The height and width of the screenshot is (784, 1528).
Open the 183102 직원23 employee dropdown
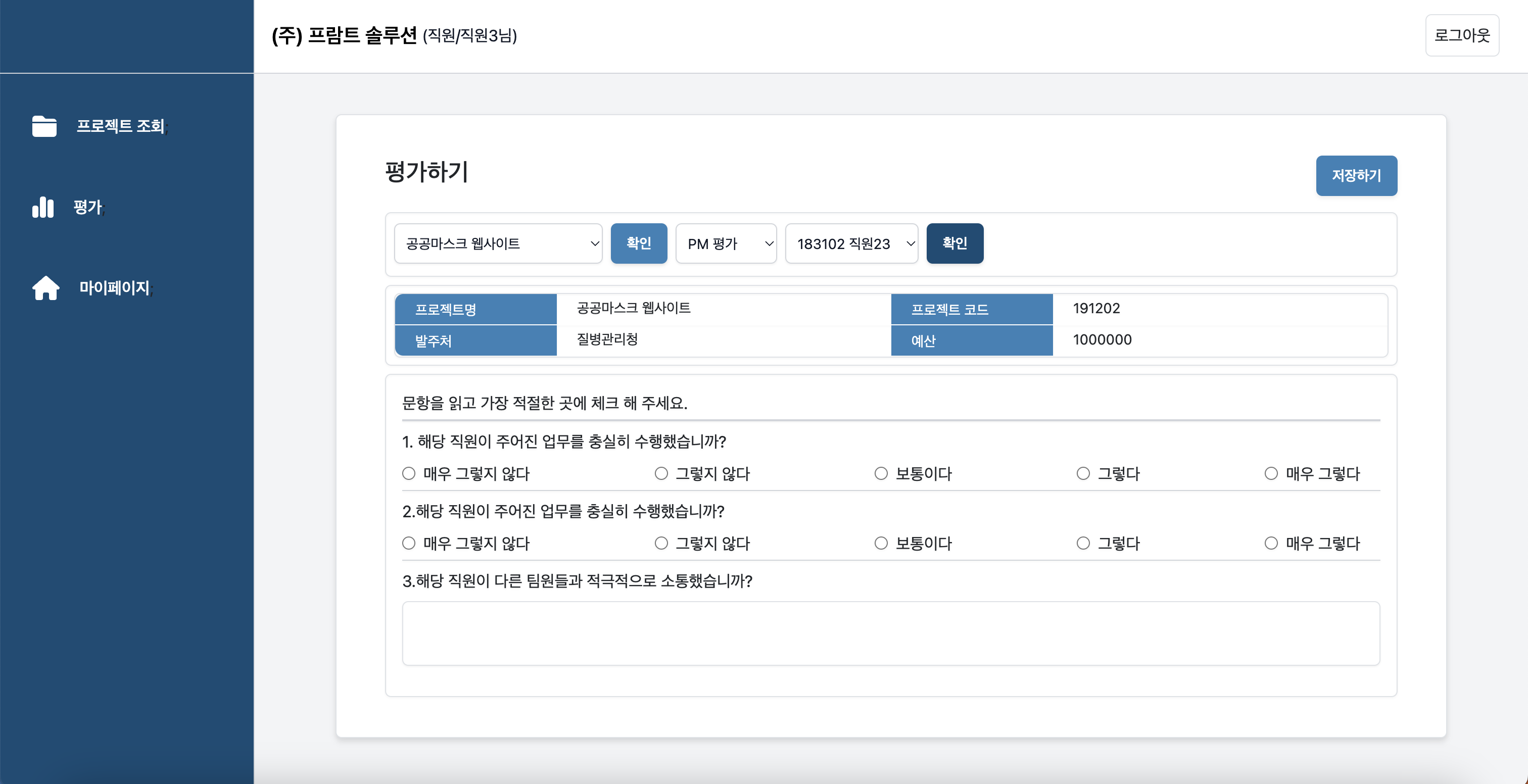tap(851, 243)
